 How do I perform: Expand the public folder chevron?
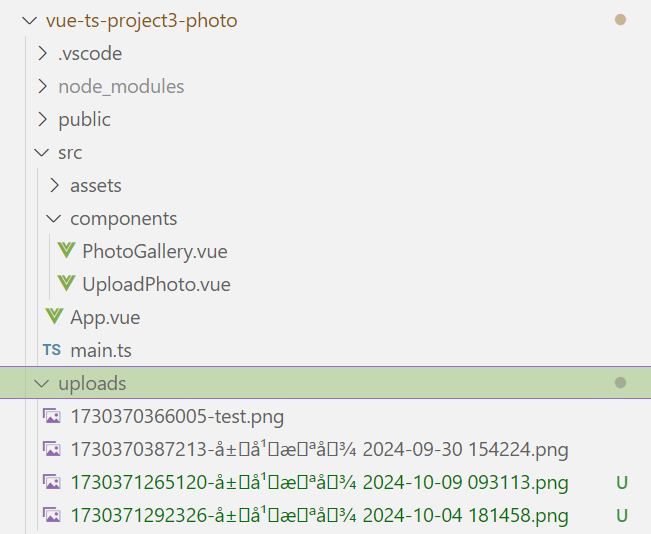coord(42,119)
